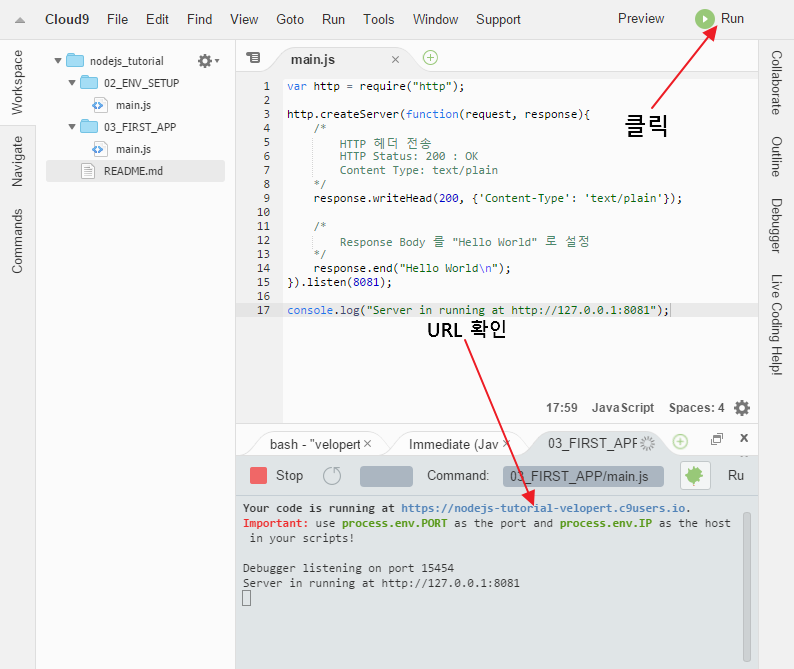Add a new editor tab with plus icon

coord(430,58)
